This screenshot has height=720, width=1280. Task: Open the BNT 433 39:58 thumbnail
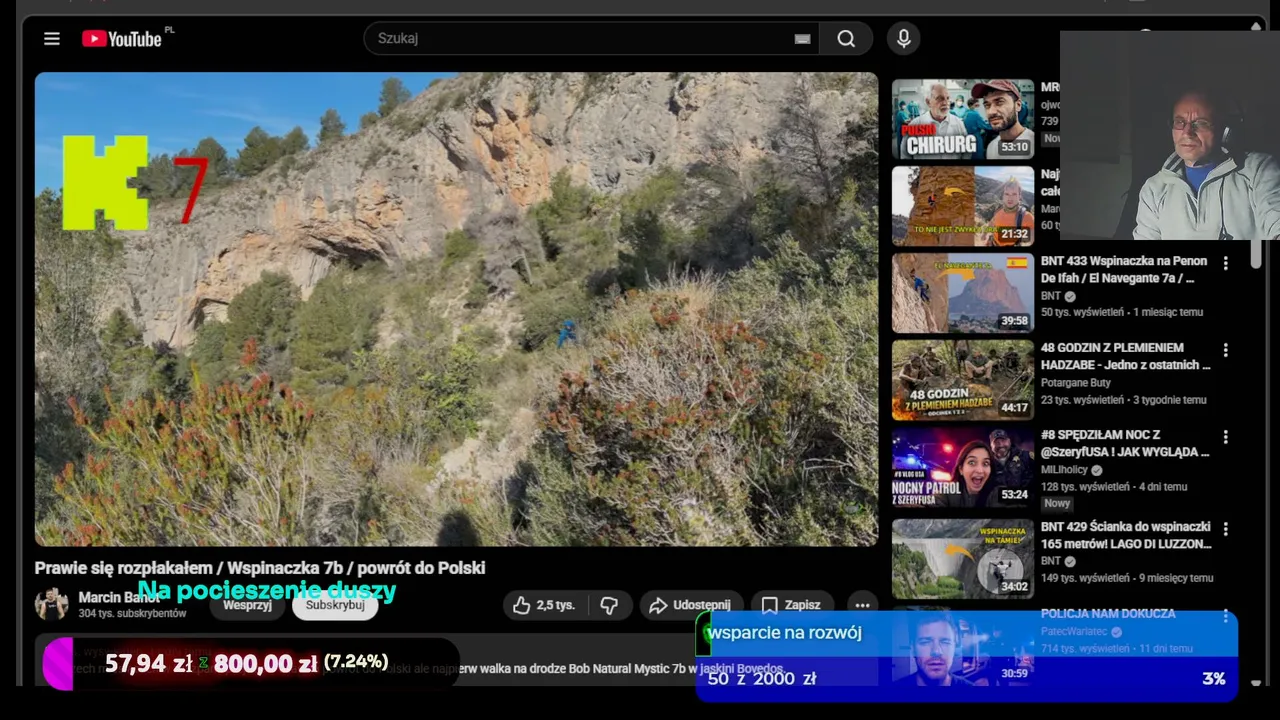(x=963, y=293)
